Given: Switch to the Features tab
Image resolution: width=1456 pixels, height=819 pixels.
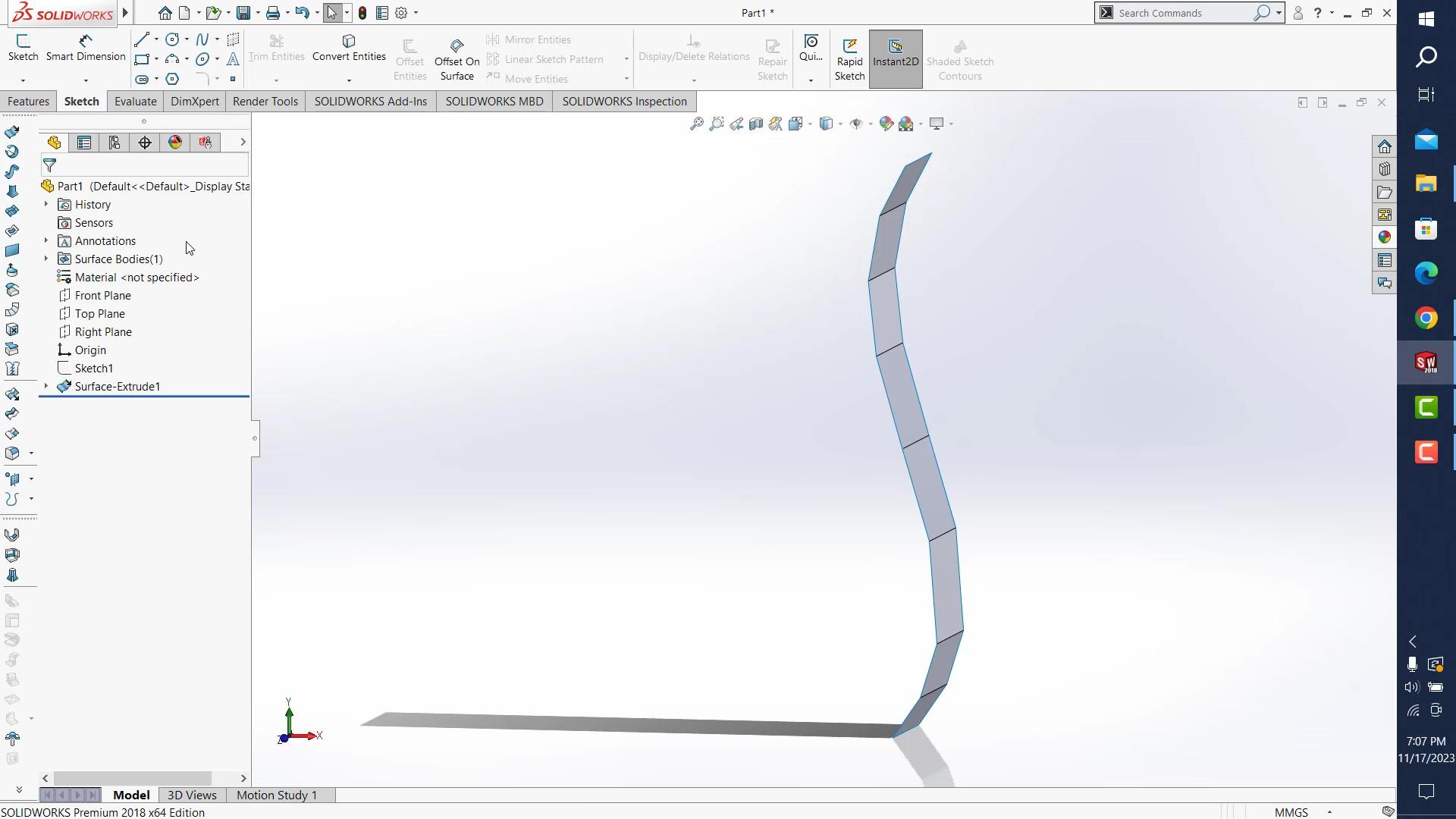Looking at the screenshot, I should click(28, 102).
